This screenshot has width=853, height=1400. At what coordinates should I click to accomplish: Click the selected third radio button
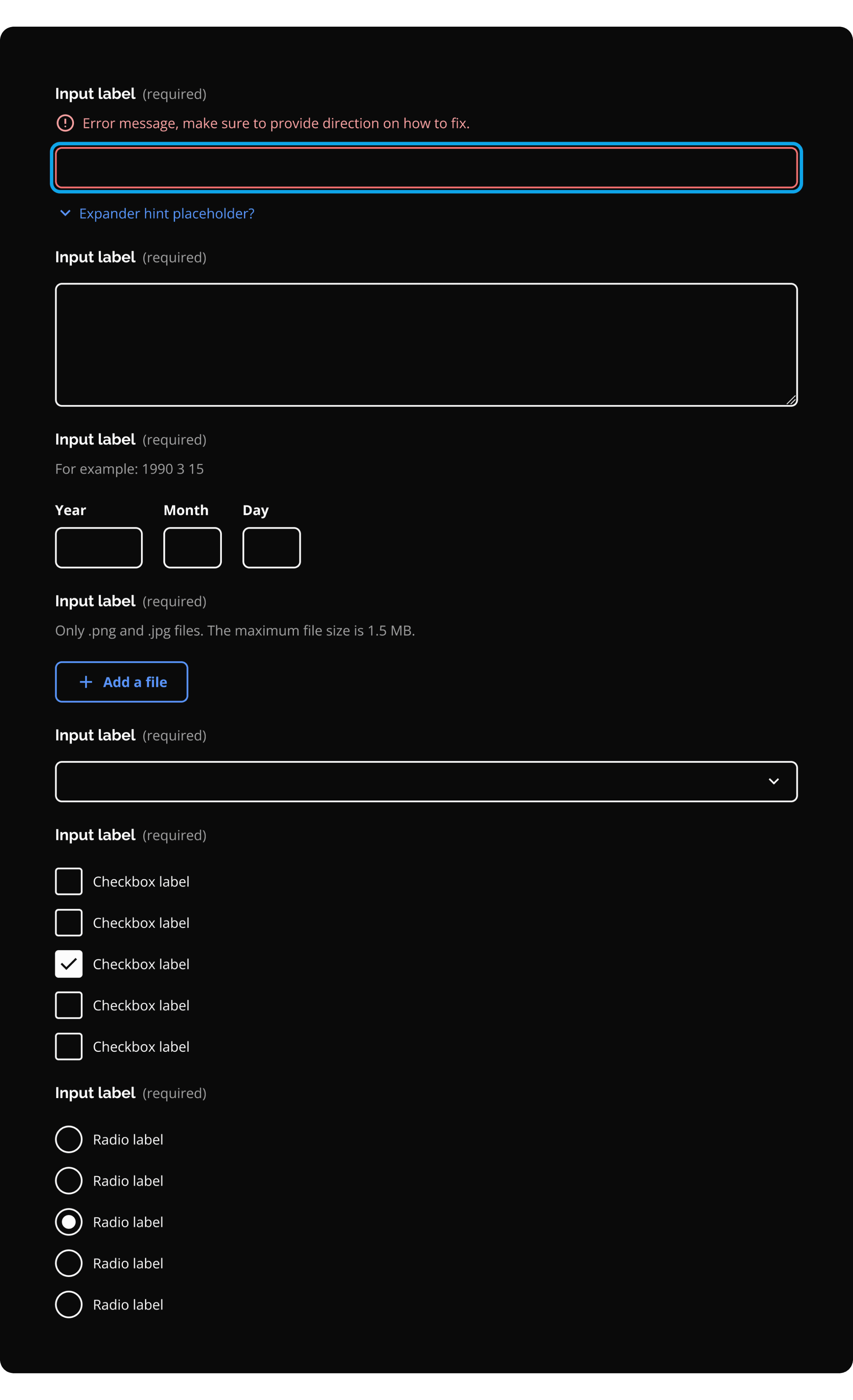[69, 1222]
